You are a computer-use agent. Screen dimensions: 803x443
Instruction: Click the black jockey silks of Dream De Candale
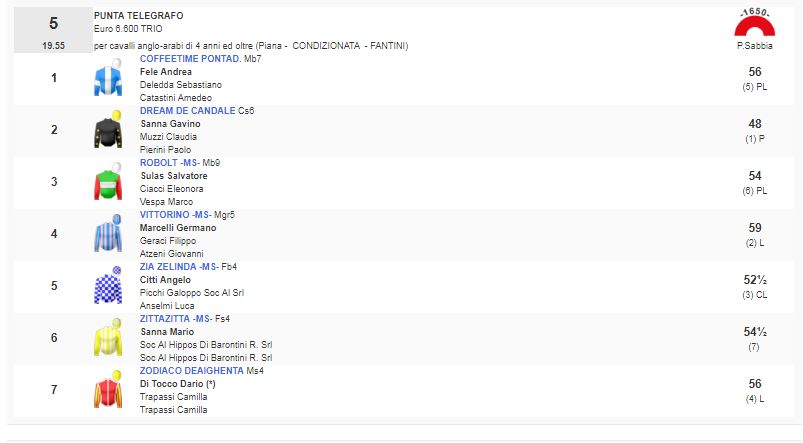coord(107,130)
